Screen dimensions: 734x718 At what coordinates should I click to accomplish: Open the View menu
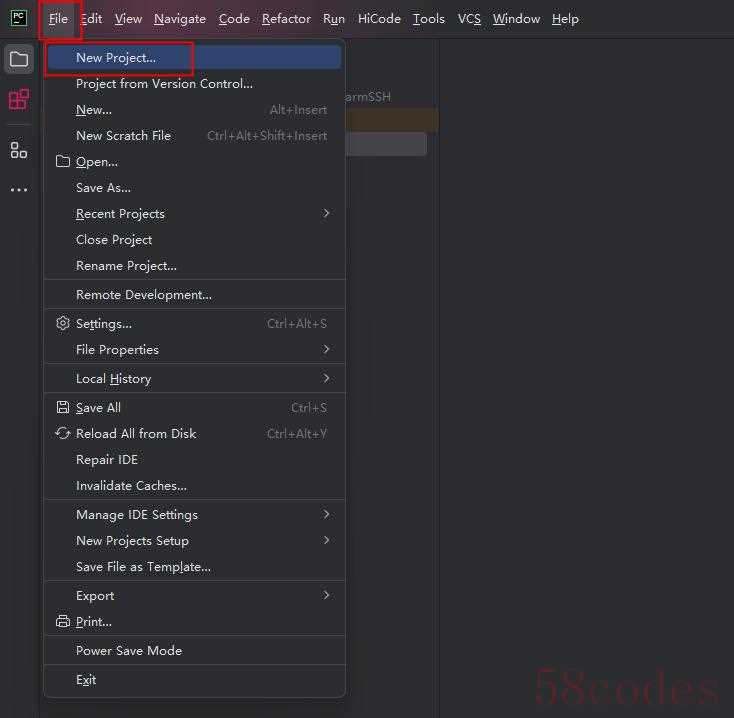coord(128,19)
